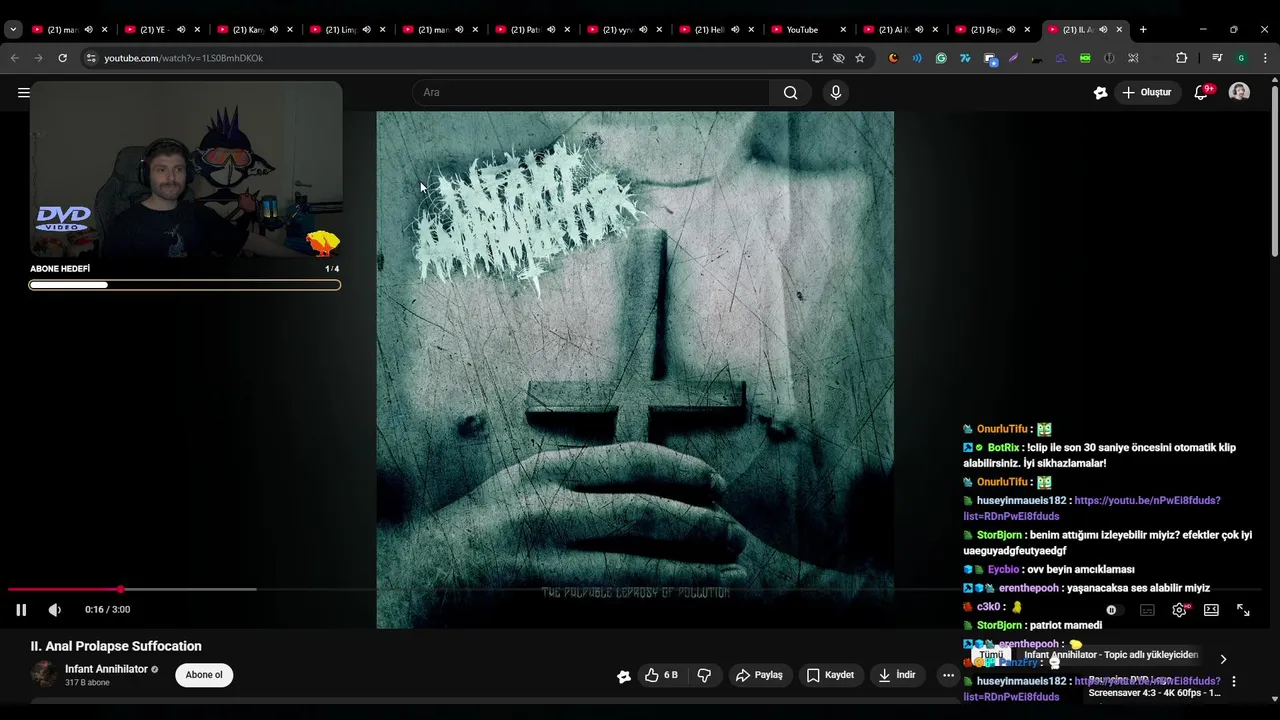Switch to the '(21) vyrv' tab
The height and width of the screenshot is (720, 1280).
point(624,30)
